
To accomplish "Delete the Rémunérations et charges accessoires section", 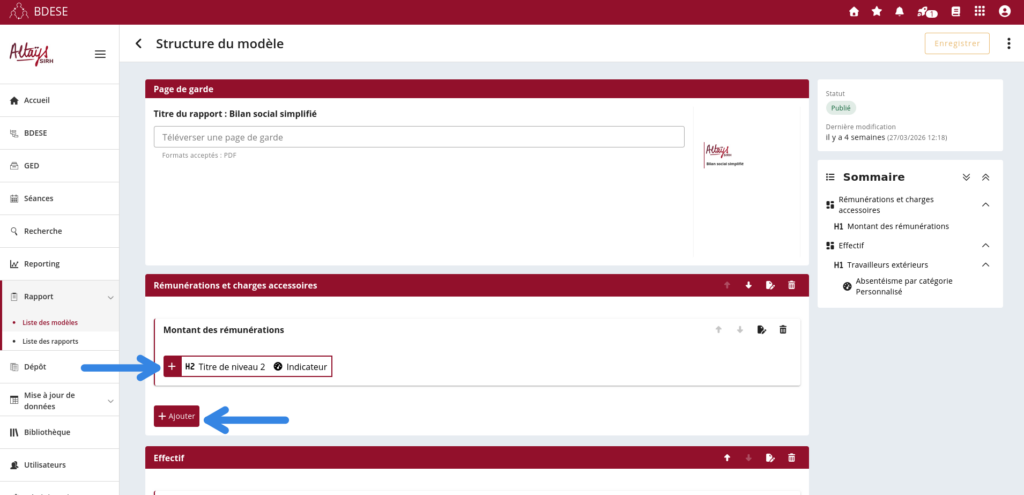I will coord(792,286).
